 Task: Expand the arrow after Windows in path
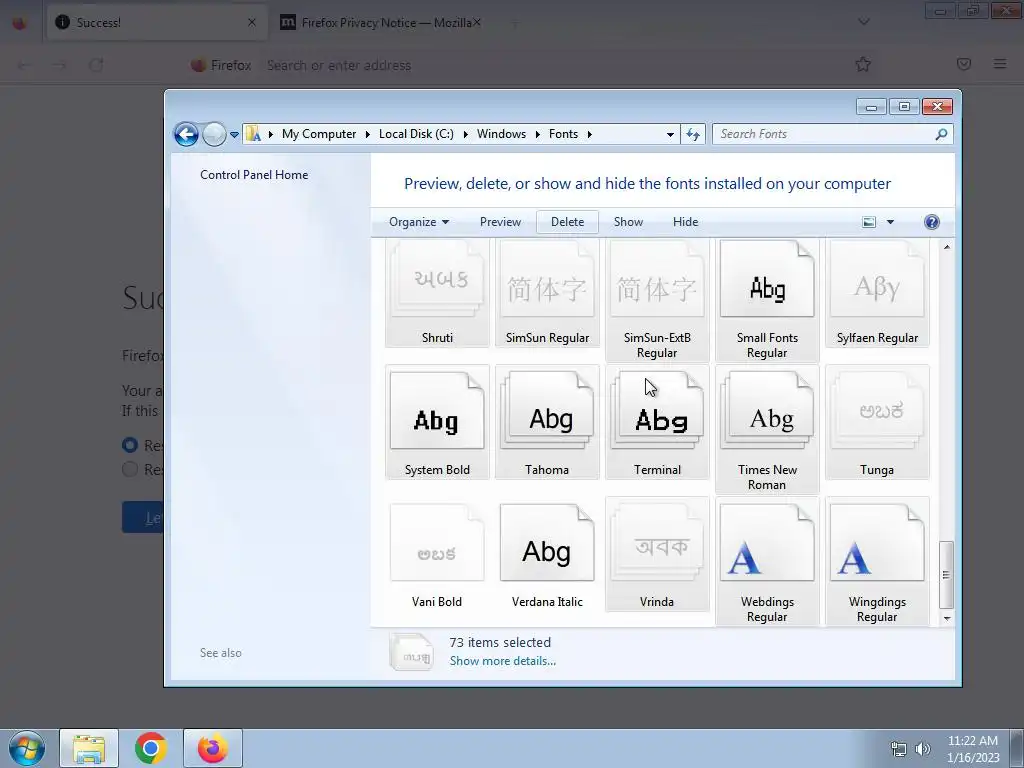click(537, 135)
